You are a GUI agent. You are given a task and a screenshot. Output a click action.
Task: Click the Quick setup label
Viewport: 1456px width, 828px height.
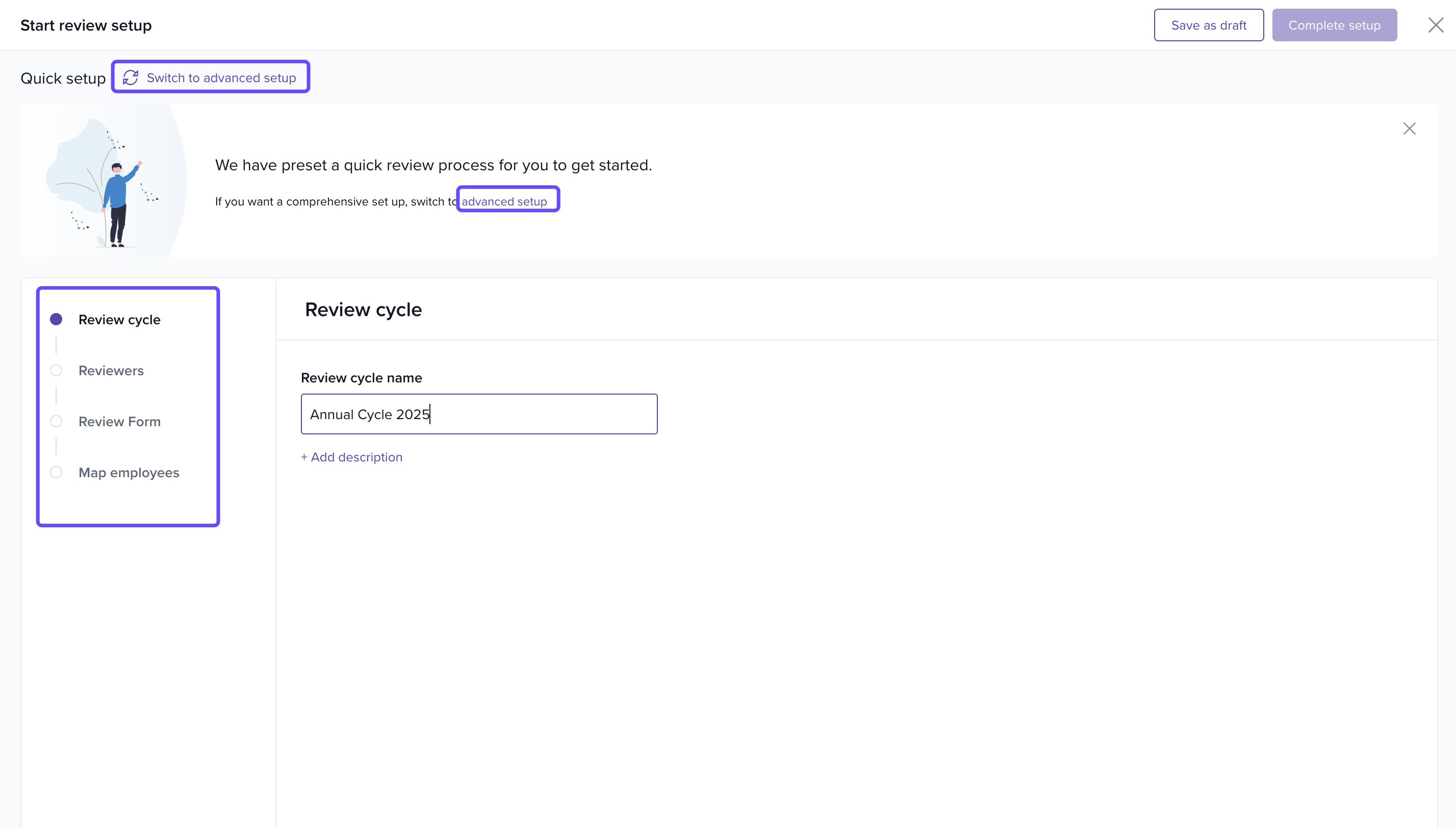pos(63,79)
